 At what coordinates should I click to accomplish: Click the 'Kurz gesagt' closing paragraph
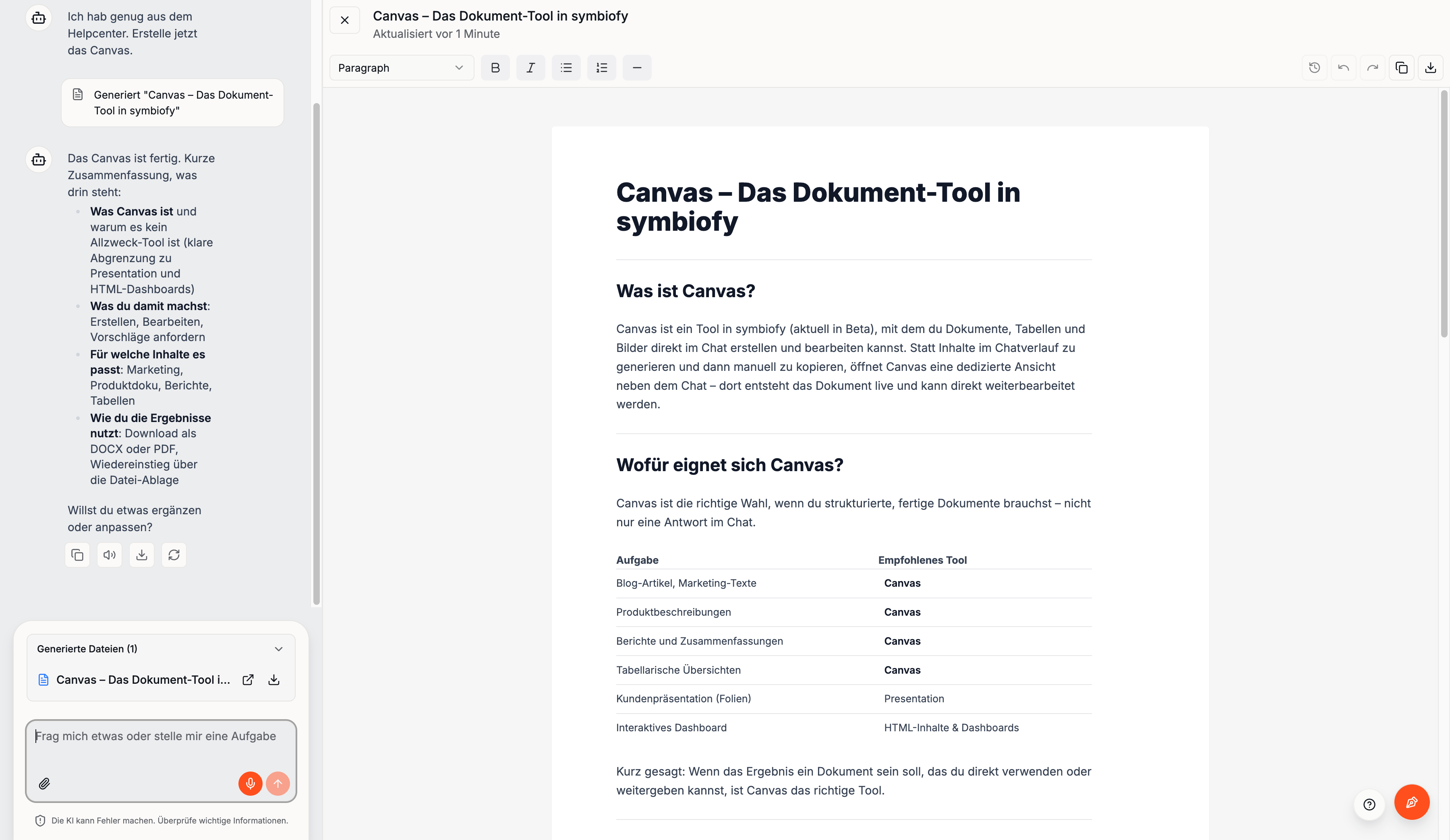[x=853, y=781]
